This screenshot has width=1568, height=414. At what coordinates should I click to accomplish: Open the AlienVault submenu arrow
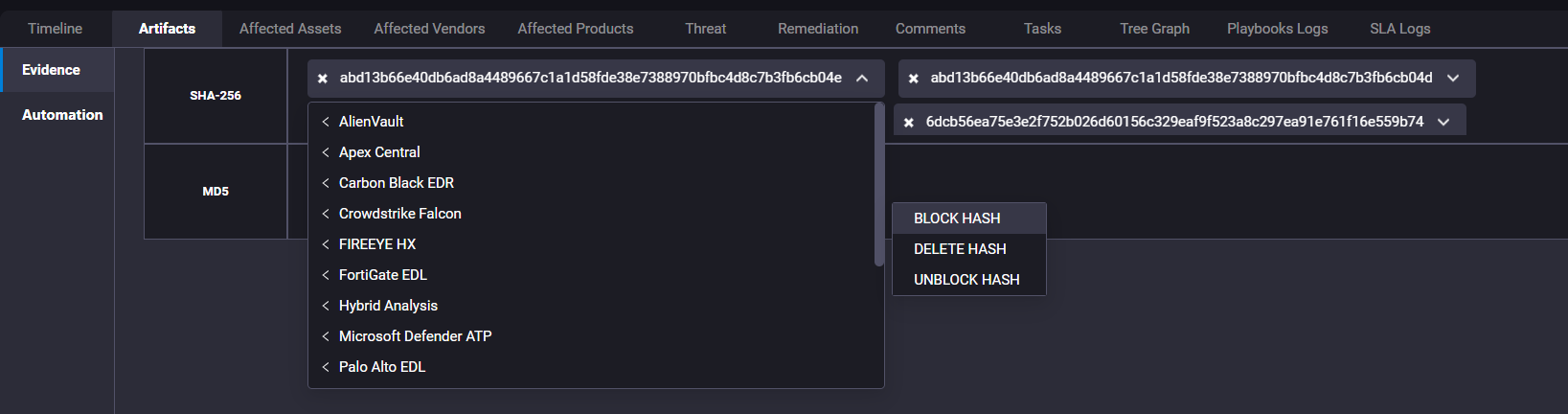[326, 122]
